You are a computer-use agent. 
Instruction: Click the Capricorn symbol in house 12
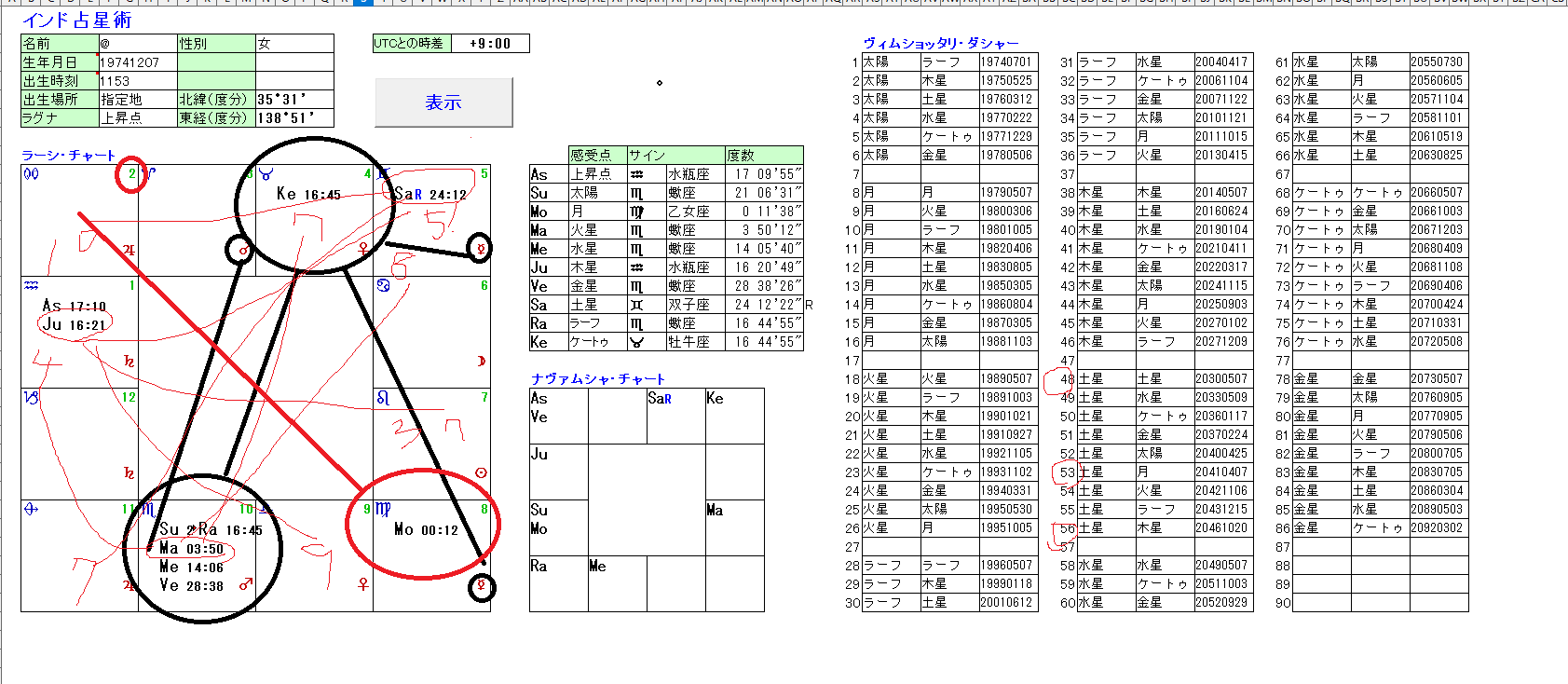click(31, 398)
